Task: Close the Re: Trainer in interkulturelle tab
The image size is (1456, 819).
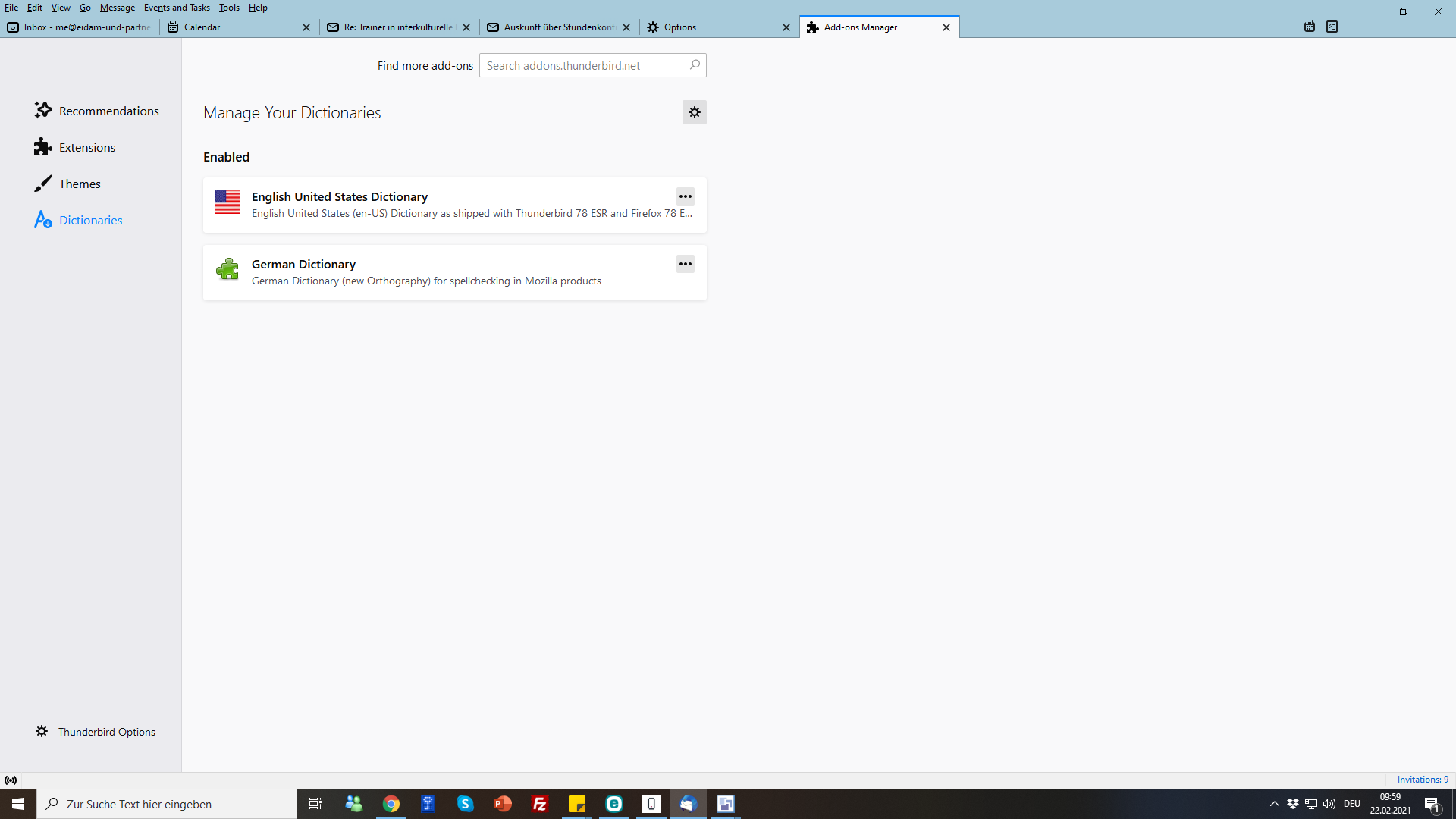Action: (466, 27)
